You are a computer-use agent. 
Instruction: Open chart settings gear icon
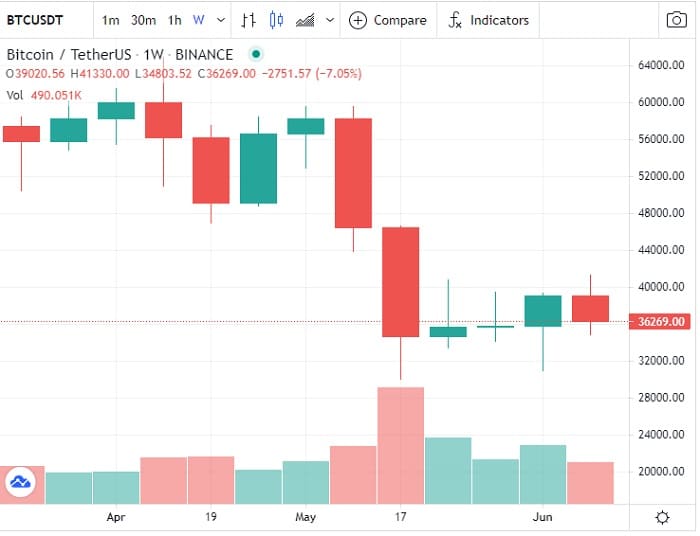(x=662, y=517)
